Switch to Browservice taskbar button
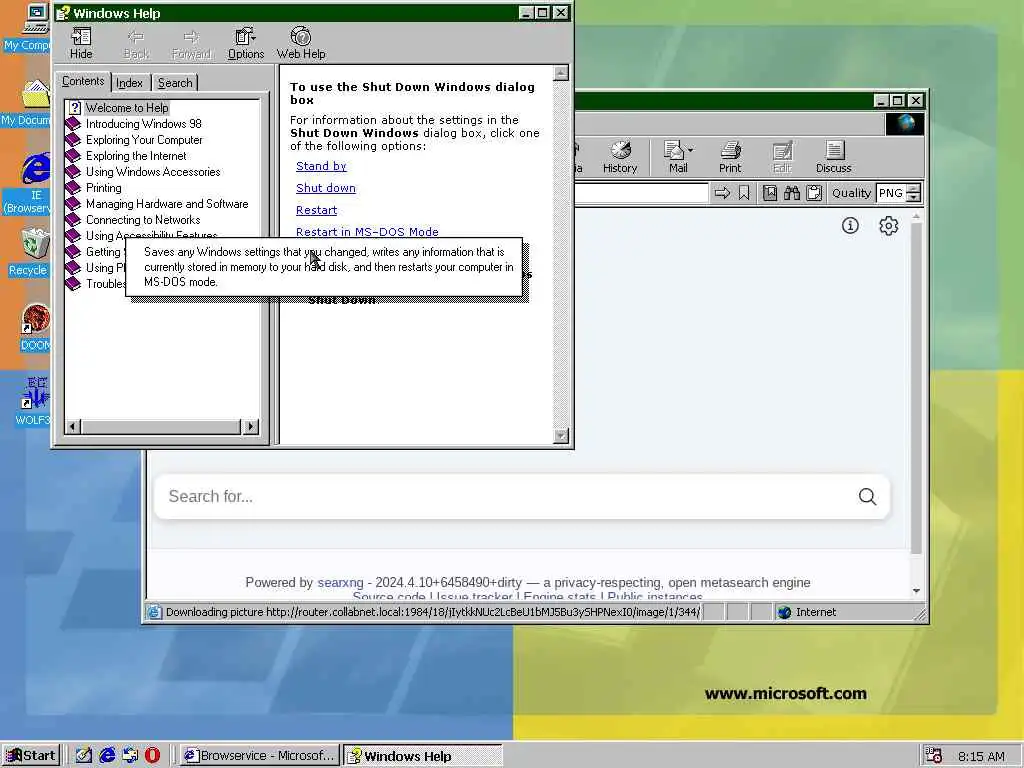This screenshot has height=768, width=1024. (x=259, y=756)
